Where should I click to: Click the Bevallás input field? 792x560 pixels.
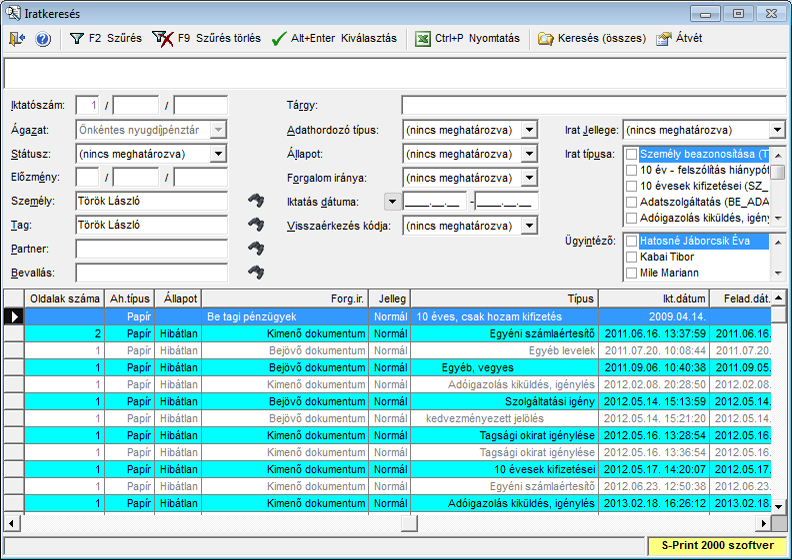coord(152,273)
